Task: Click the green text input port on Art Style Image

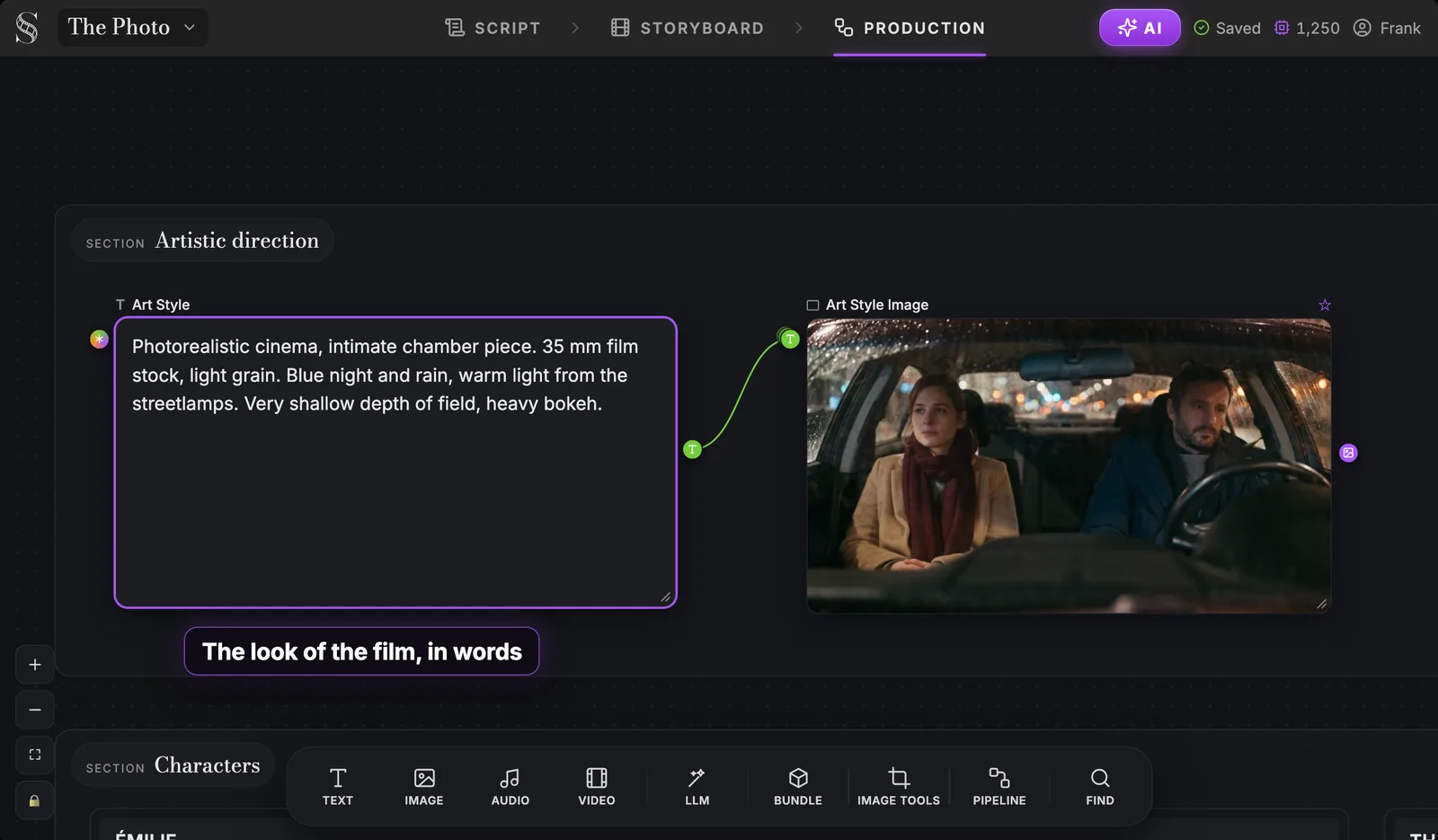Action: [789, 339]
